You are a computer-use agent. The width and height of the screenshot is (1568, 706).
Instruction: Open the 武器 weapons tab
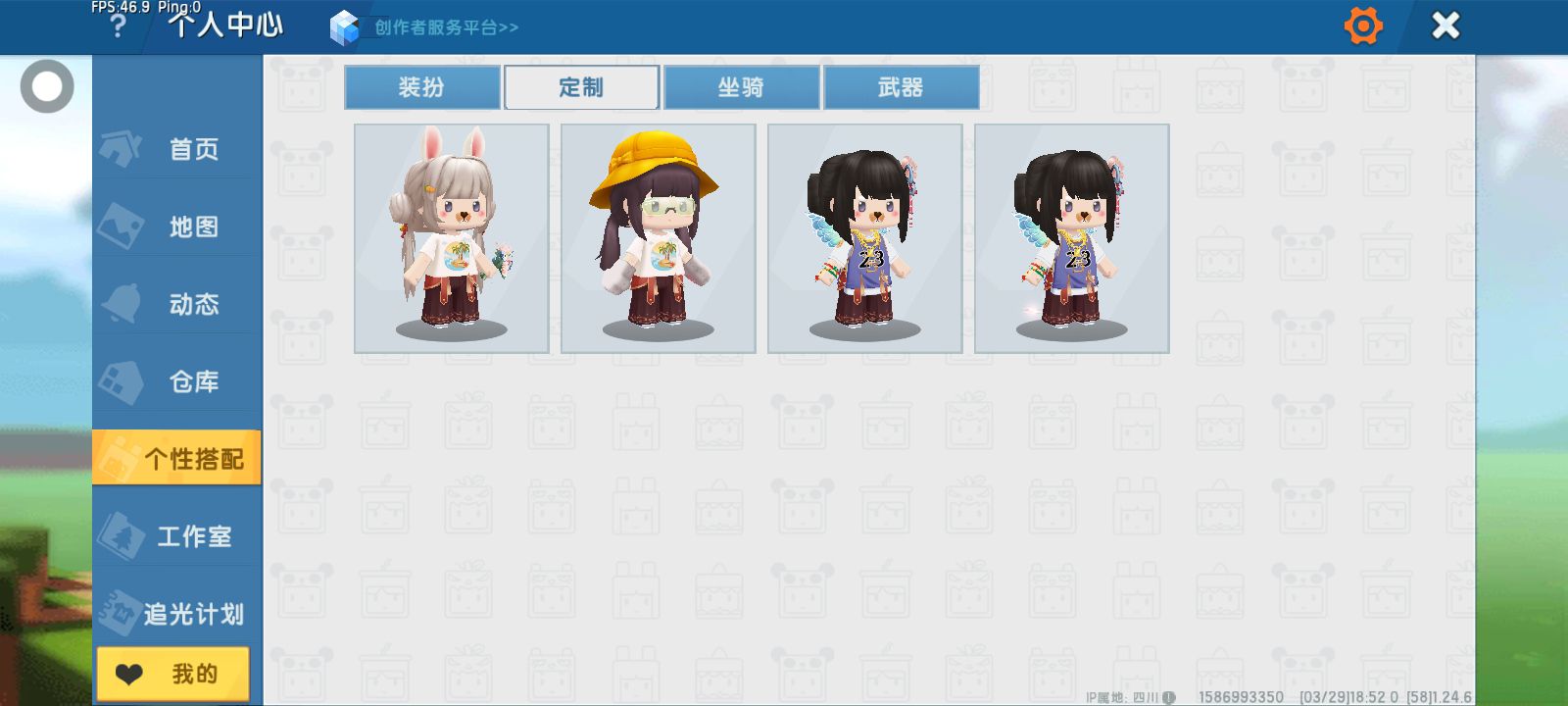point(902,87)
